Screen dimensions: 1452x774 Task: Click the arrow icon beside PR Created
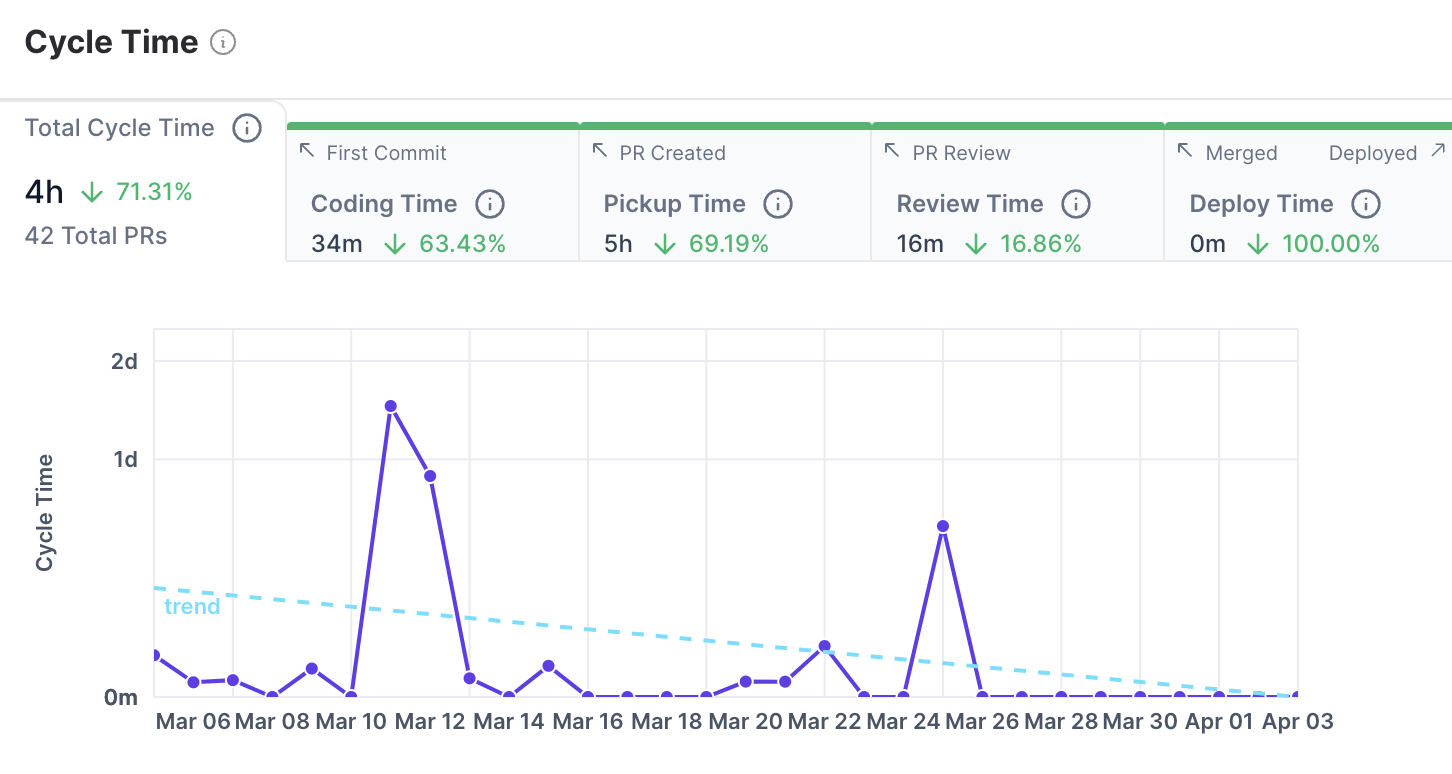coord(600,150)
